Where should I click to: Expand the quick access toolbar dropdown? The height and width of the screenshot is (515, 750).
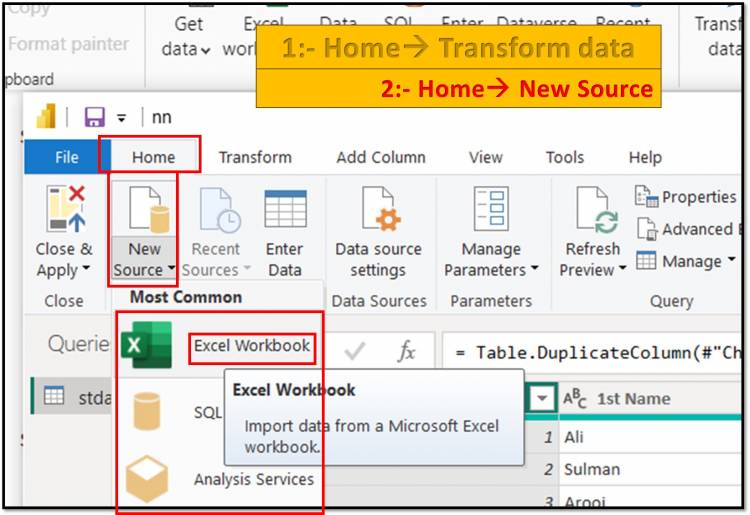121,118
